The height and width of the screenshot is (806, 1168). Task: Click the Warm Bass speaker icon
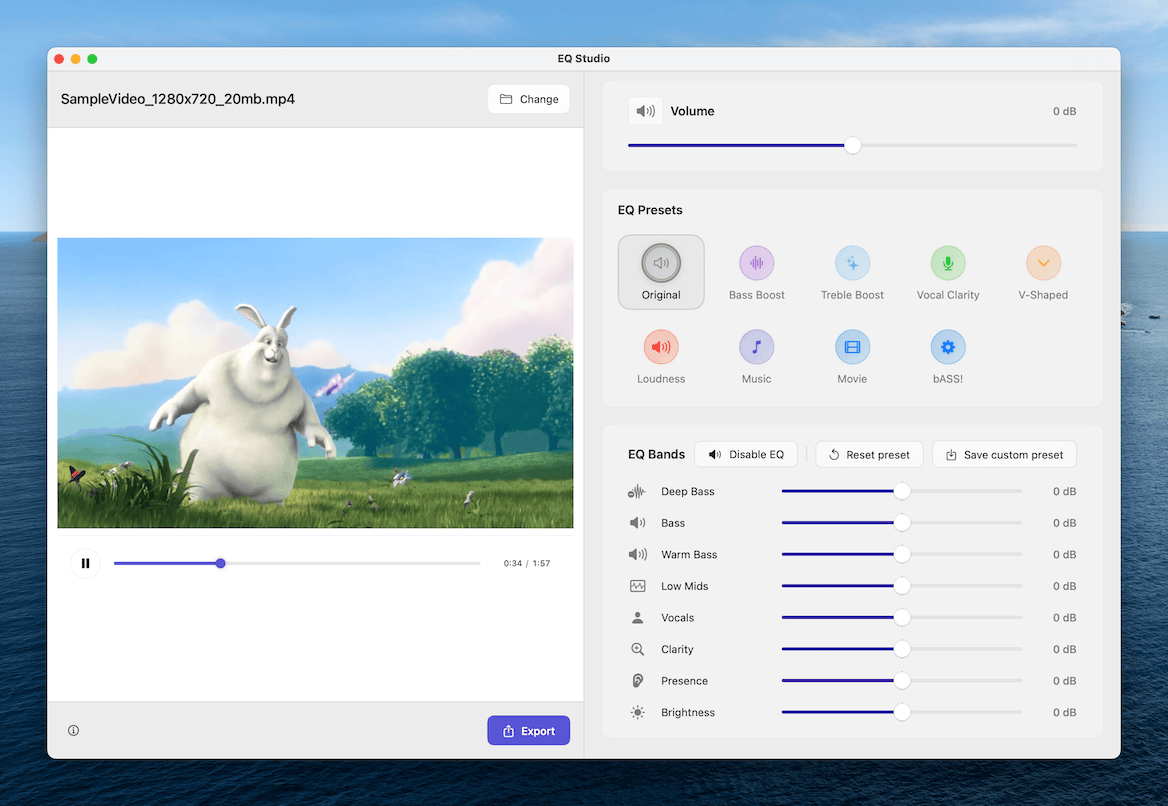(x=638, y=554)
